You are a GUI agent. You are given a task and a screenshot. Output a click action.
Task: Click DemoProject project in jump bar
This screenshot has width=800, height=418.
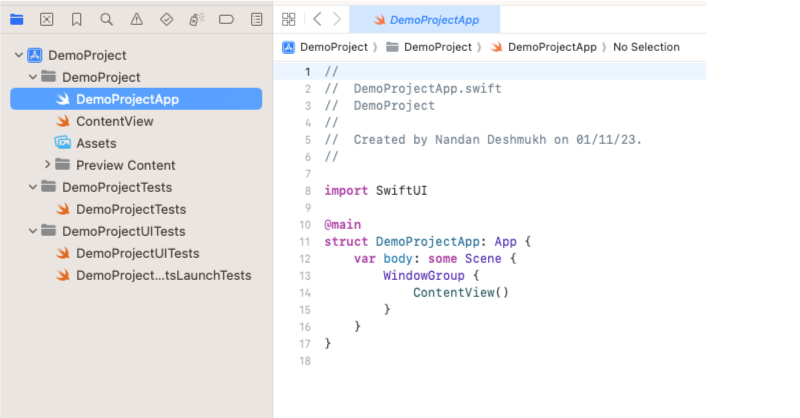click(x=325, y=47)
